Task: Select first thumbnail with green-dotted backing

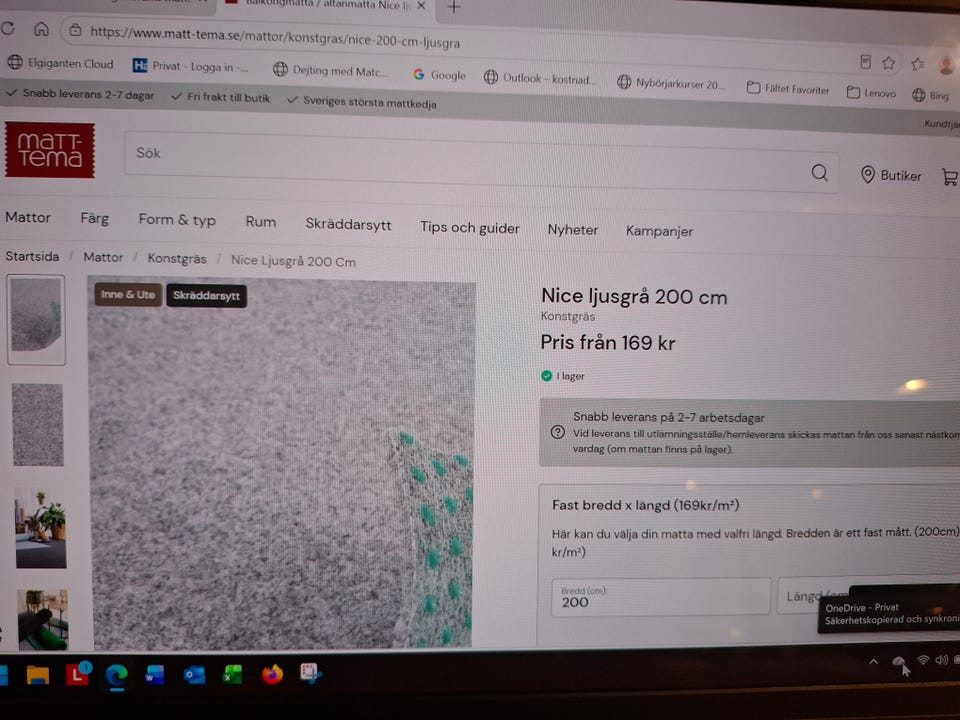Action: click(x=36, y=320)
